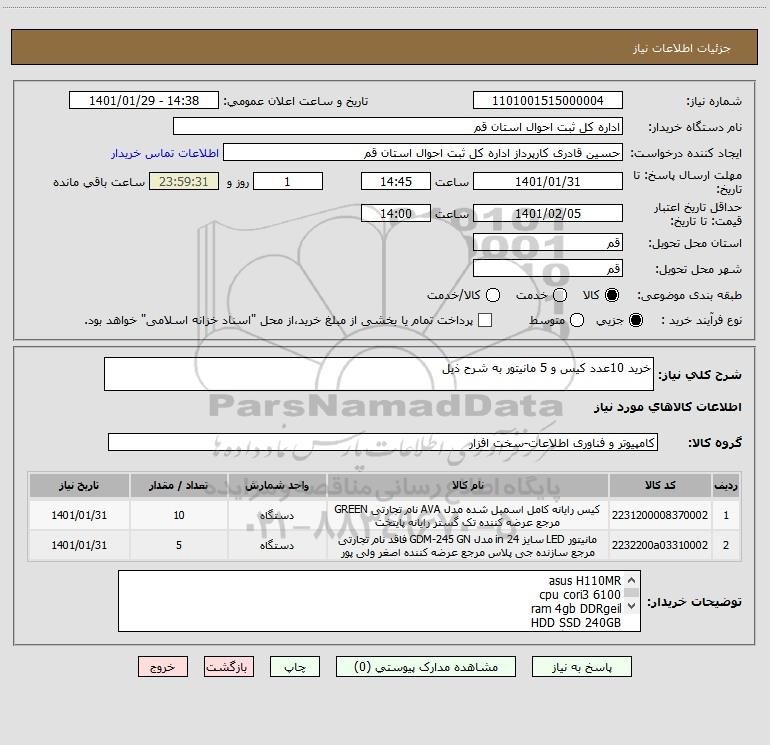Click quantity cell showing 10
The height and width of the screenshot is (745, 770).
tap(179, 515)
